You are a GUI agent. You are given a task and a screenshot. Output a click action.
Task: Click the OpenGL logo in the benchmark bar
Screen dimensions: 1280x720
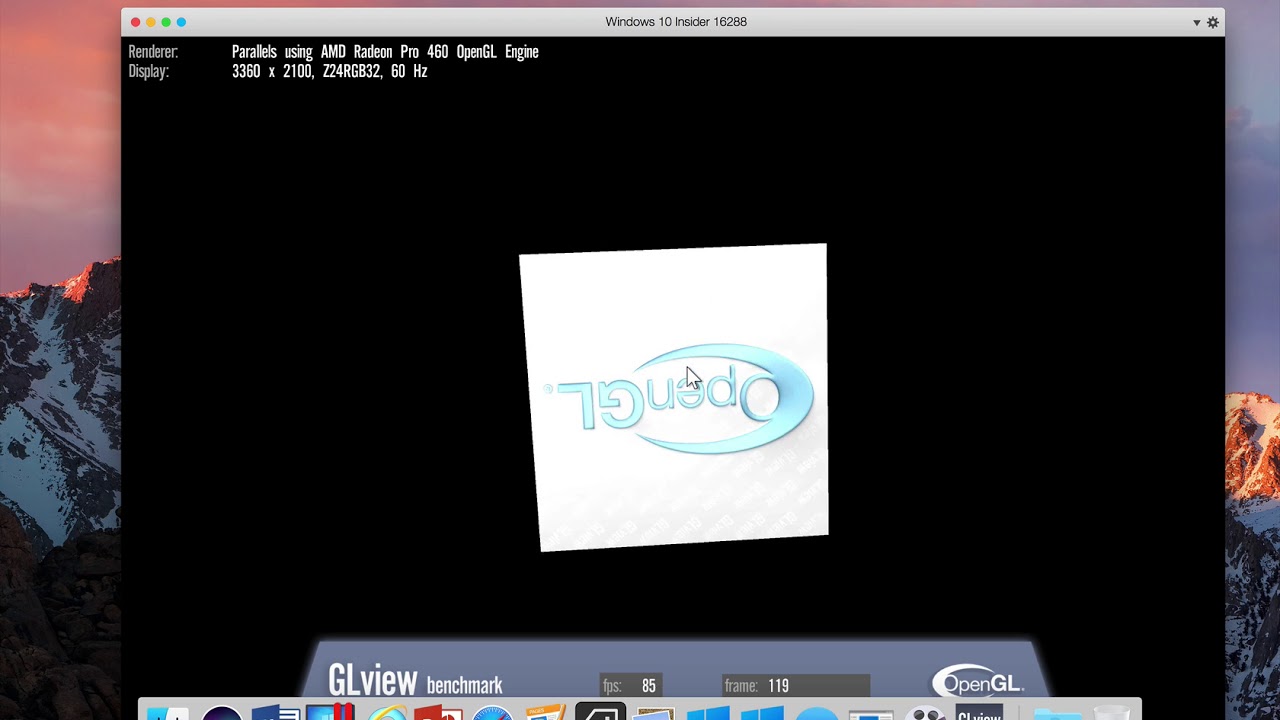[x=977, y=682]
